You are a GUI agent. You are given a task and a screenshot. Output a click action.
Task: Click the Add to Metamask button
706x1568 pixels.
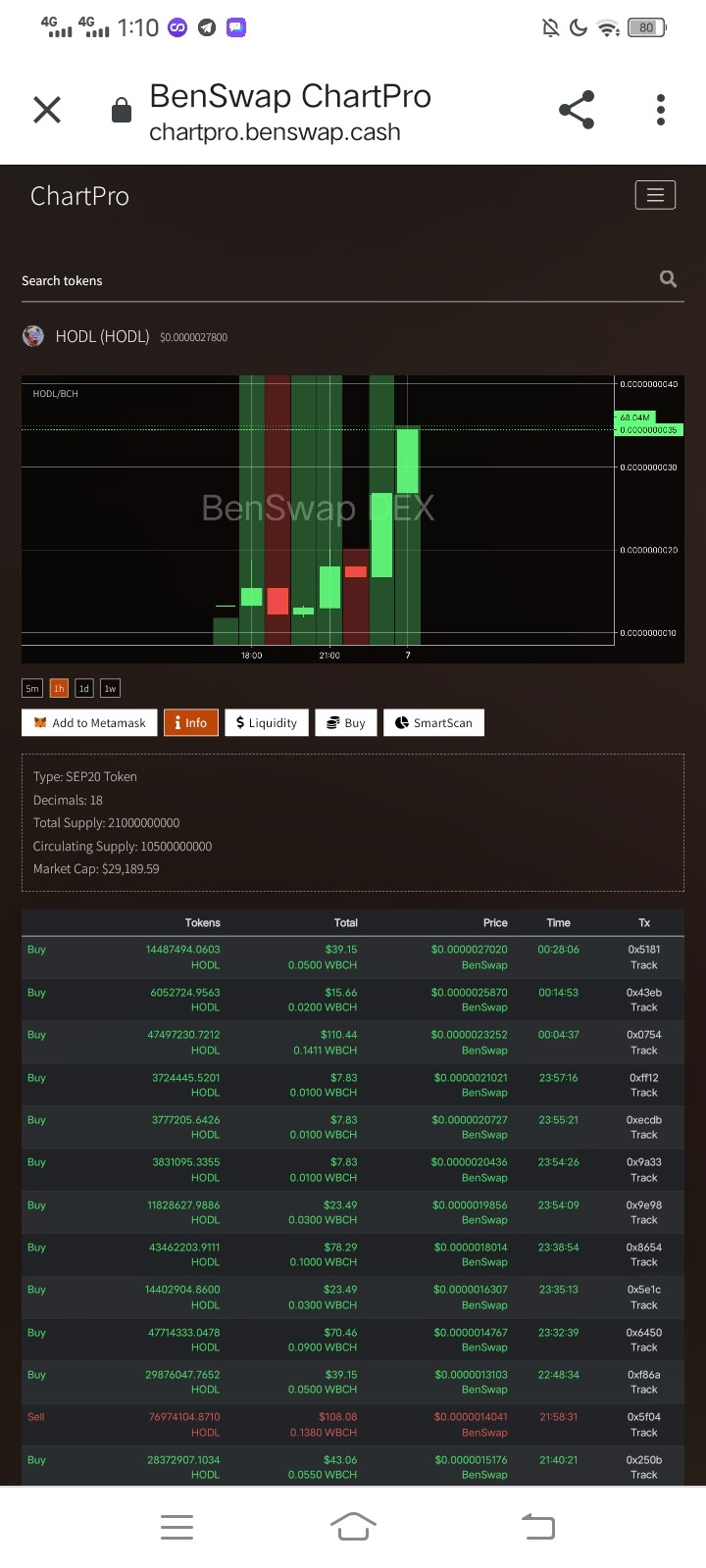(89, 722)
